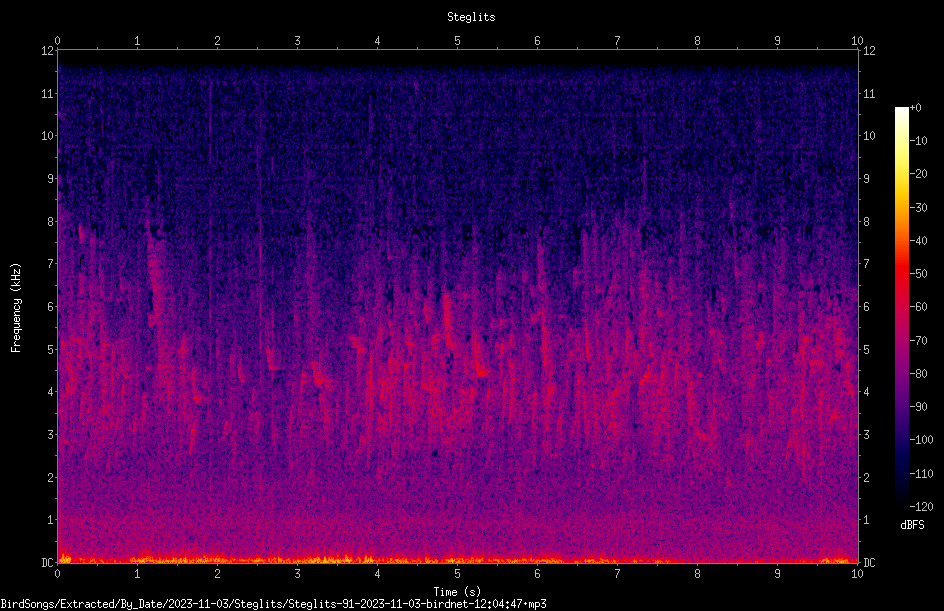The width and height of the screenshot is (944, 611).
Task: Click the DC label on the left axis
Action: click(x=47, y=563)
